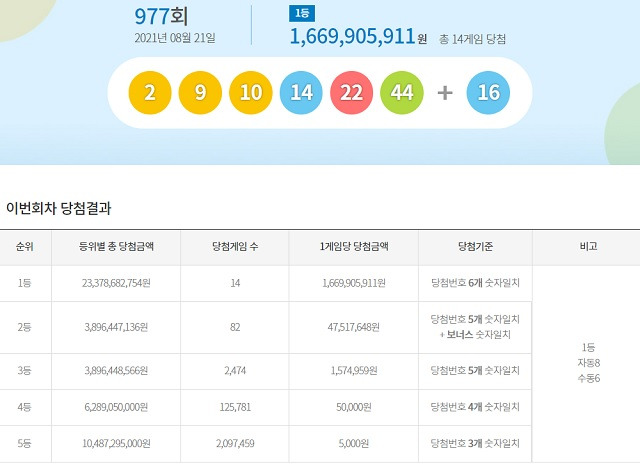This screenshot has width=640, height=467.
Task: Click the red lottery ball number 22
Action: [x=351, y=93]
